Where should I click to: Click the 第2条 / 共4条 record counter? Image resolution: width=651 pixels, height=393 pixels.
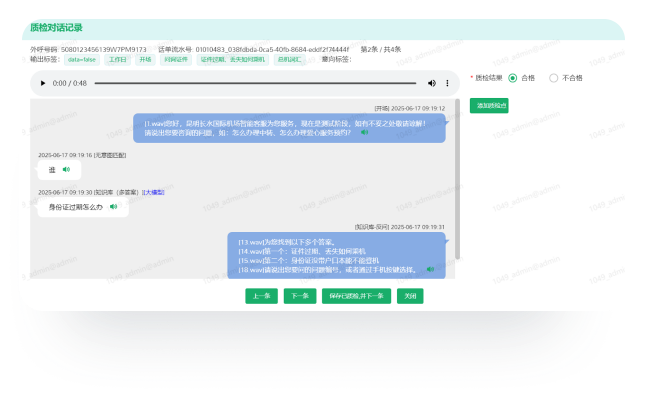click(381, 49)
